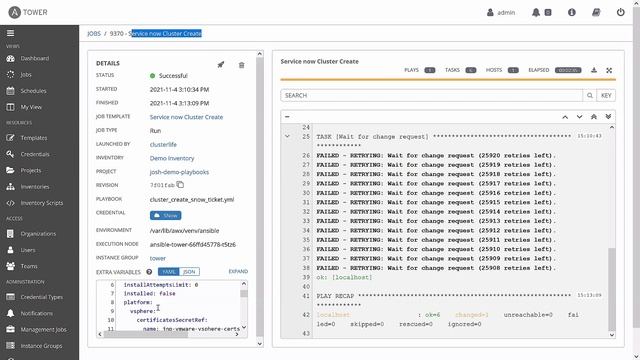
Task: Toggle the hamburger sidebar menu
Action: pos(11,33)
